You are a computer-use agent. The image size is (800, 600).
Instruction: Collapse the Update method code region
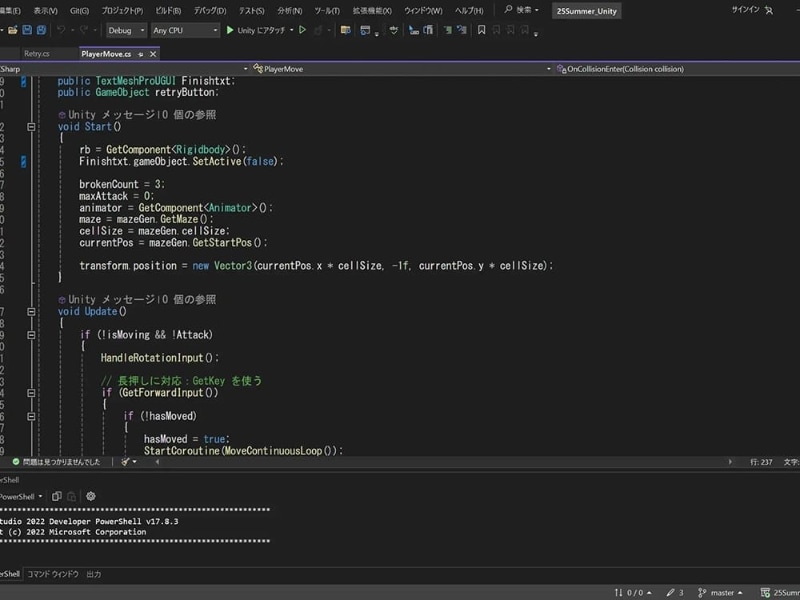[33, 311]
